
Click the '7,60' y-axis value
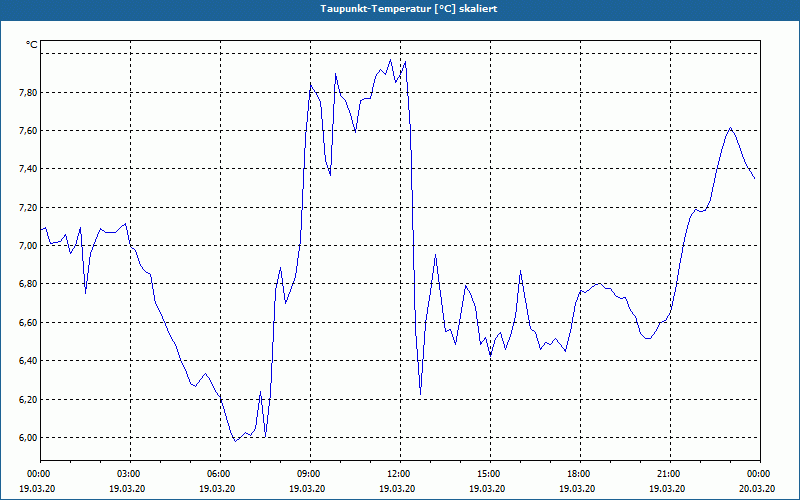click(x=28, y=131)
